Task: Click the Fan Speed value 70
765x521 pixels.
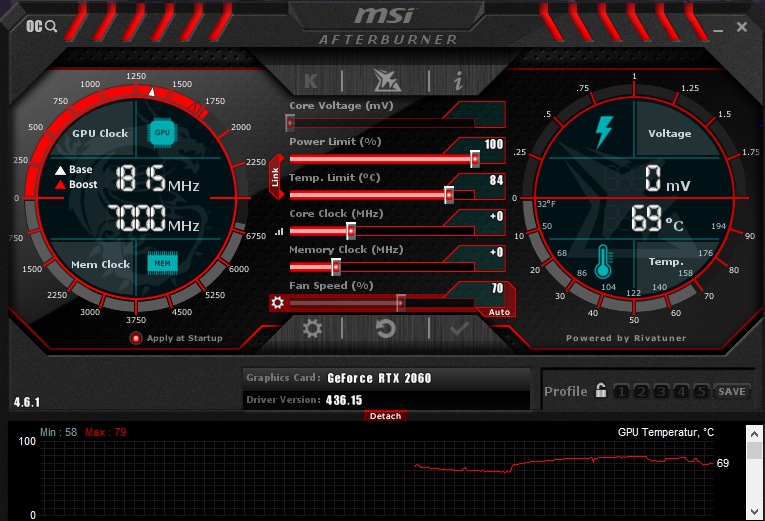Action: pyautogui.click(x=497, y=288)
